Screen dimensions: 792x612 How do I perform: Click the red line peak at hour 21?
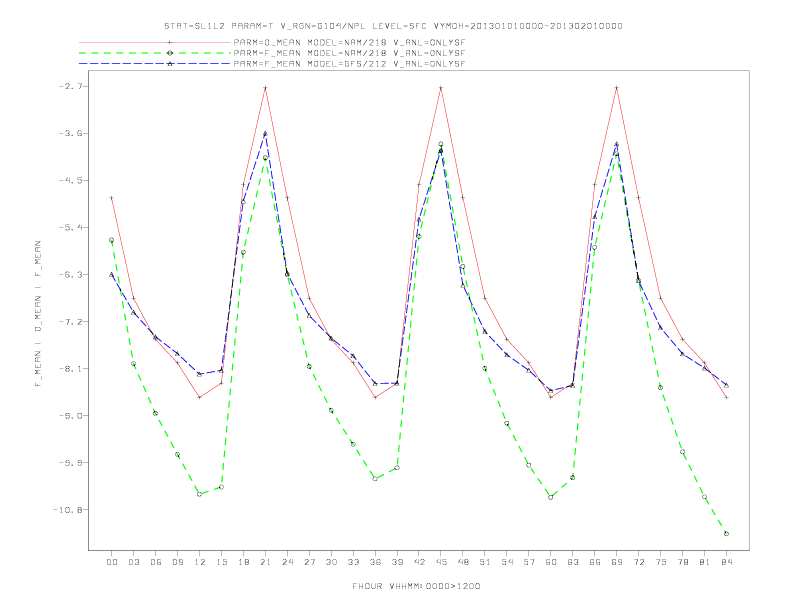point(265,88)
